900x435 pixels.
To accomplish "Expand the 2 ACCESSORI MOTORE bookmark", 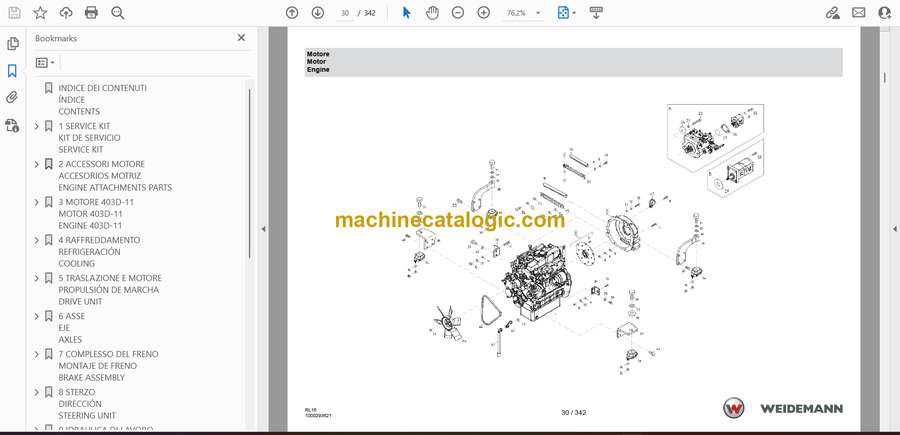I will (37, 164).
